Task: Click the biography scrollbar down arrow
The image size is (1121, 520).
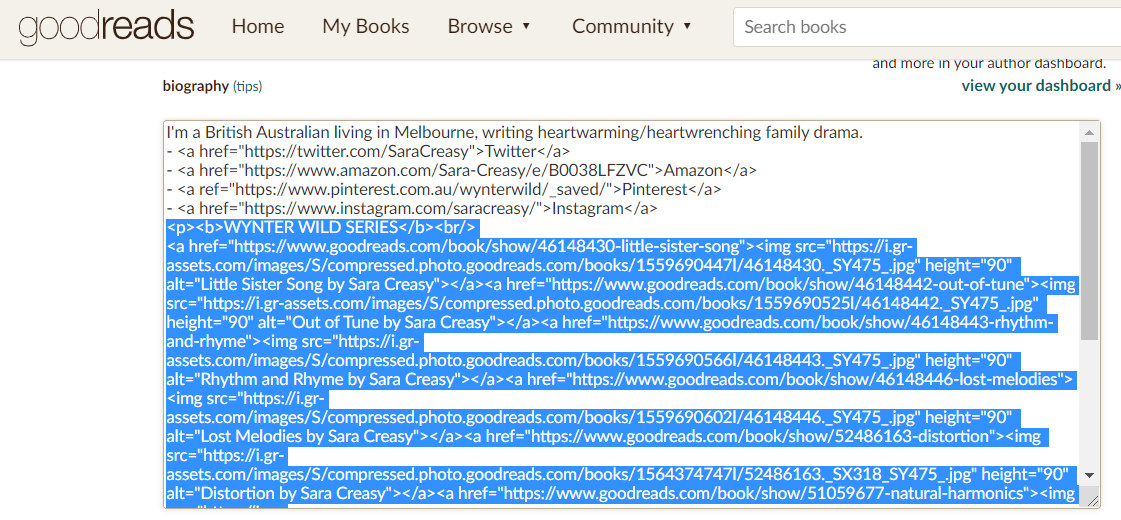Action: [x=1089, y=476]
